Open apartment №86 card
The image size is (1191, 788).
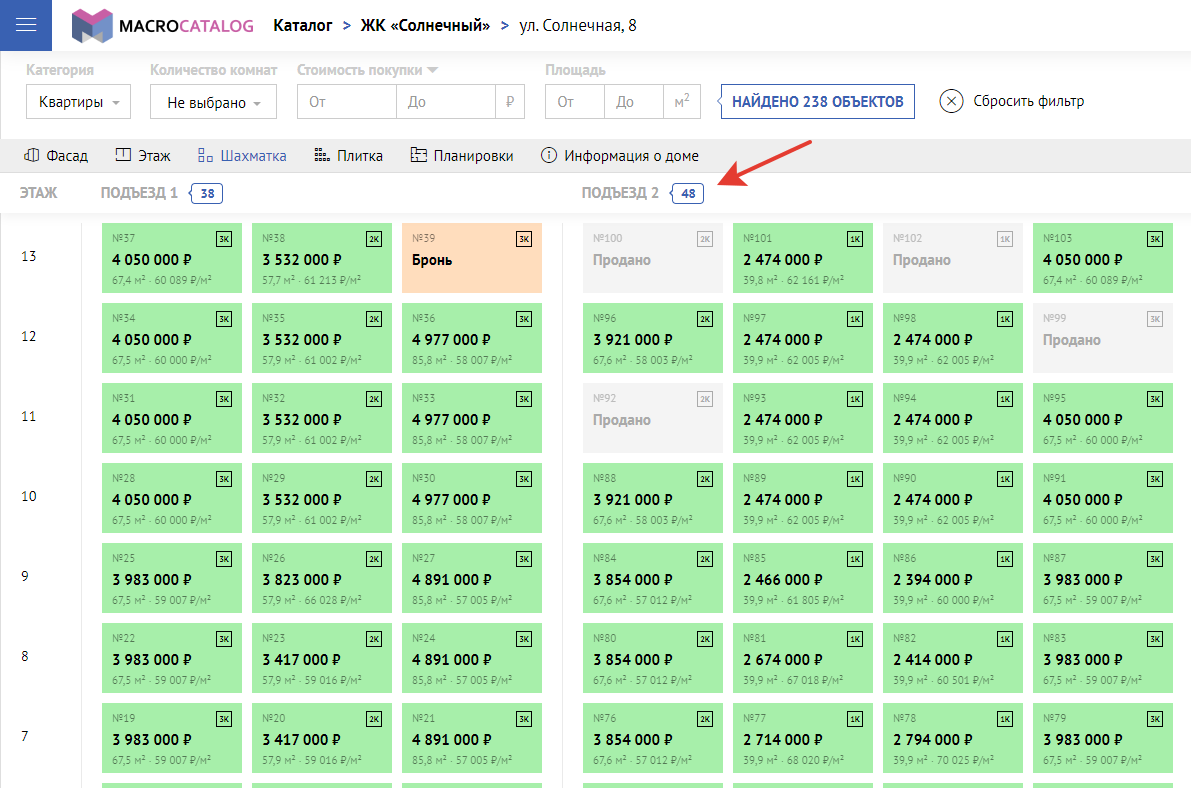point(952,578)
